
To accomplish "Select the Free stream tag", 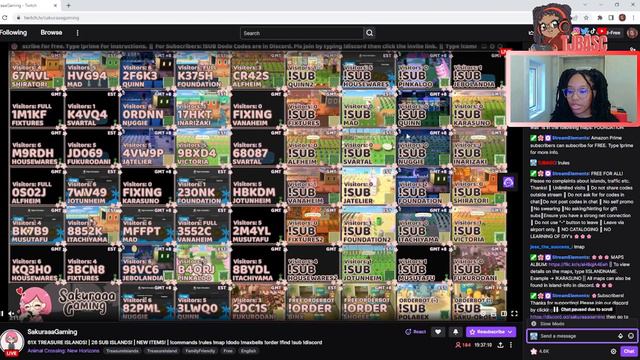I will point(228,351).
